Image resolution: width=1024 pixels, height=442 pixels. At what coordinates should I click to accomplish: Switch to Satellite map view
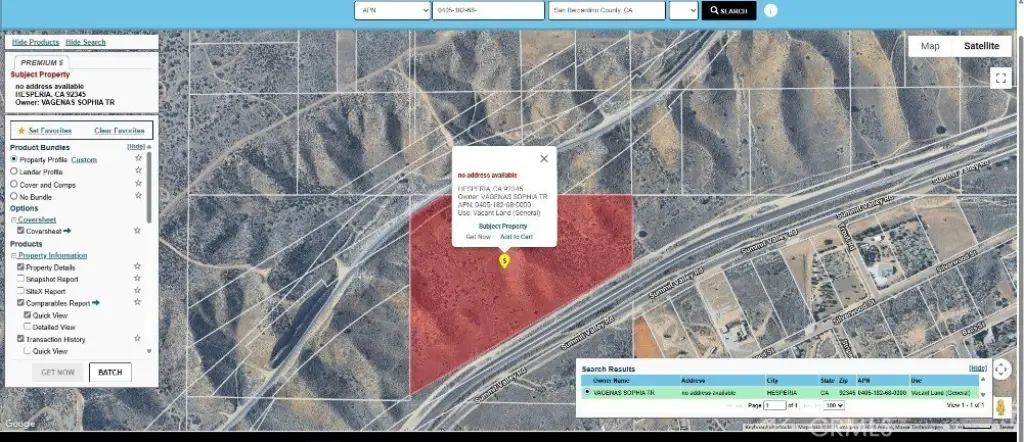tap(981, 46)
